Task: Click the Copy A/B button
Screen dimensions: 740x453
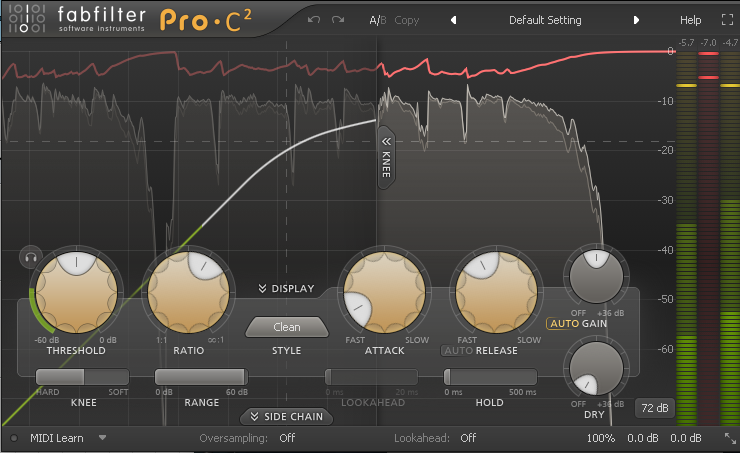Action: point(406,20)
